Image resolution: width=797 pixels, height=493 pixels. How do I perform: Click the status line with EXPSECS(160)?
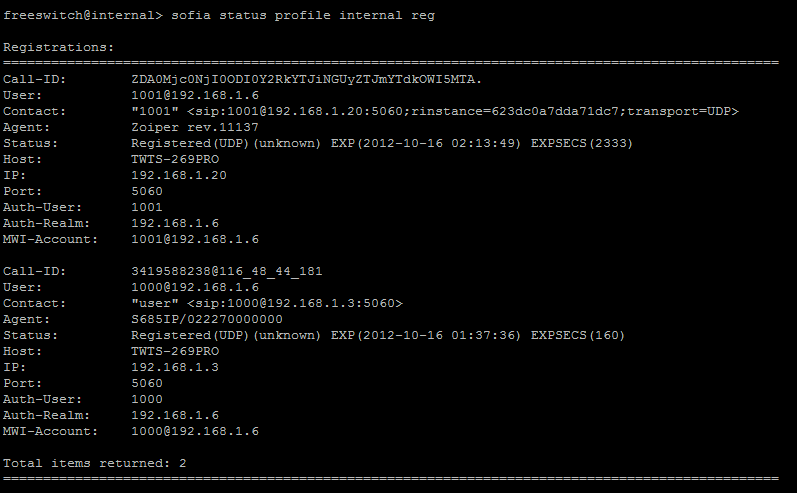[378, 335]
